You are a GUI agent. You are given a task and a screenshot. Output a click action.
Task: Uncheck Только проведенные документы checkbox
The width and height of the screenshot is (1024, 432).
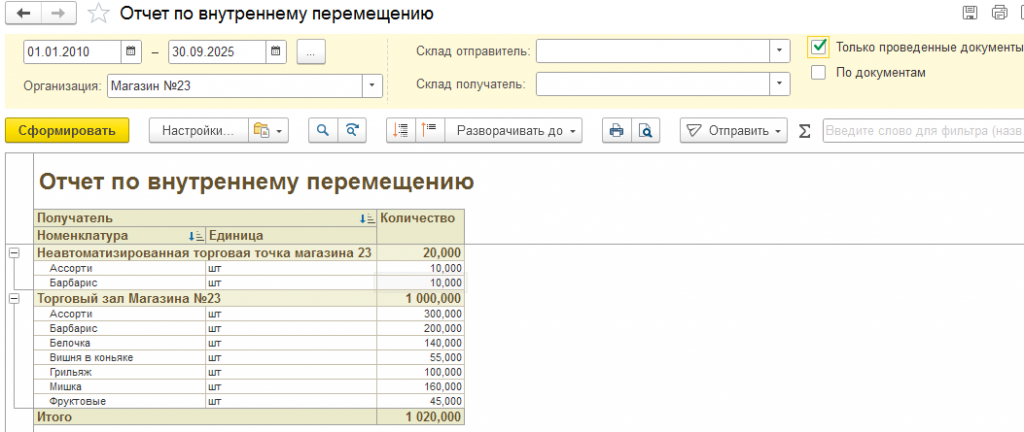(x=818, y=46)
